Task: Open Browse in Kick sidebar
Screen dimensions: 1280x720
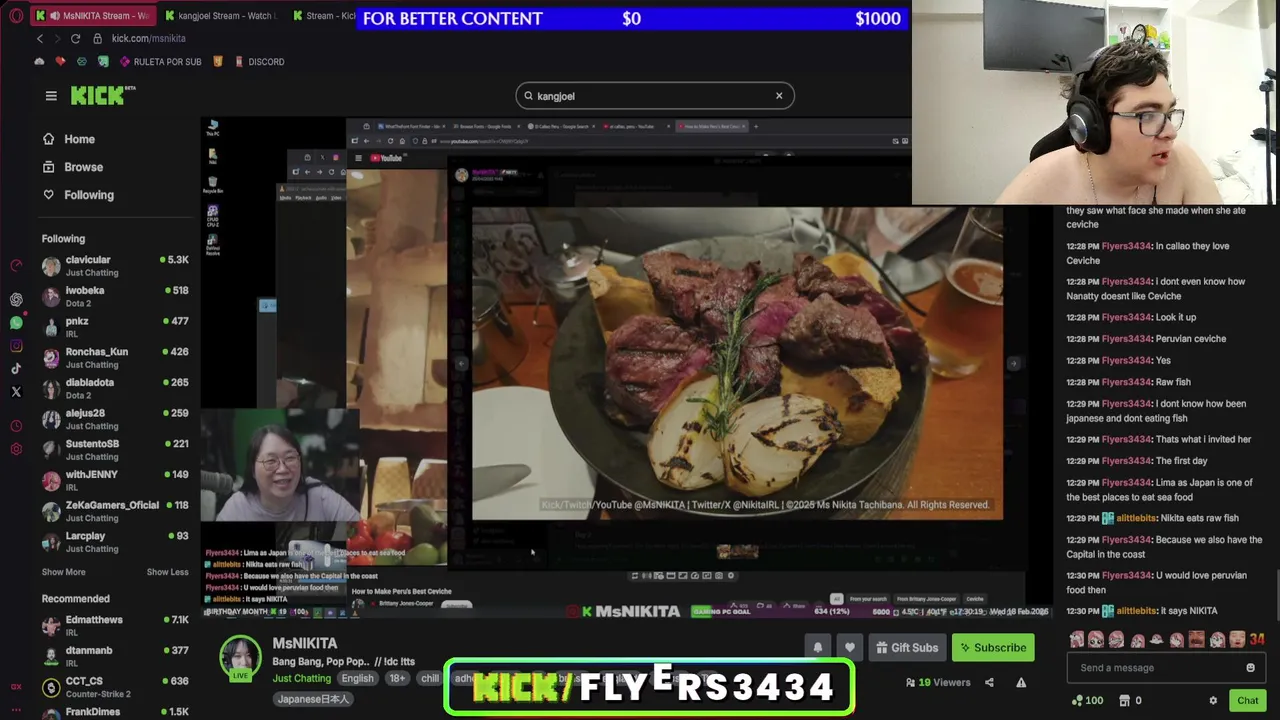Action: pyautogui.click(x=72, y=167)
